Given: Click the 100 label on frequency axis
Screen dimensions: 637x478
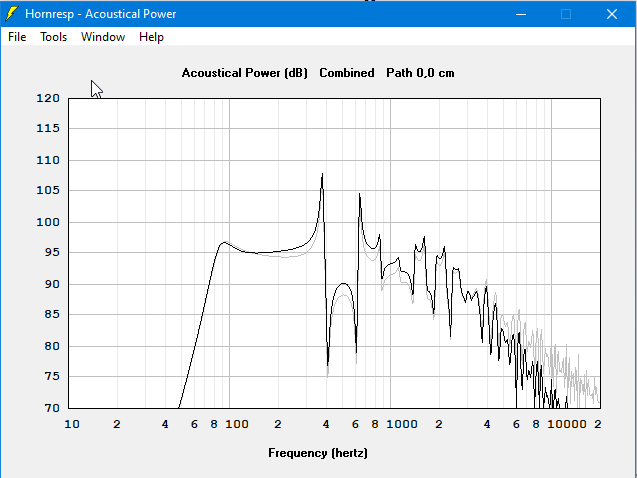Looking at the screenshot, I should (x=237, y=424).
